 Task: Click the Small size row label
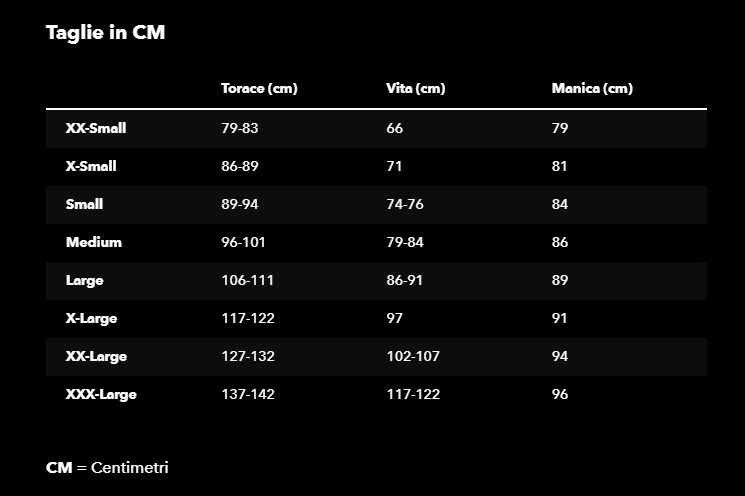[85, 204]
